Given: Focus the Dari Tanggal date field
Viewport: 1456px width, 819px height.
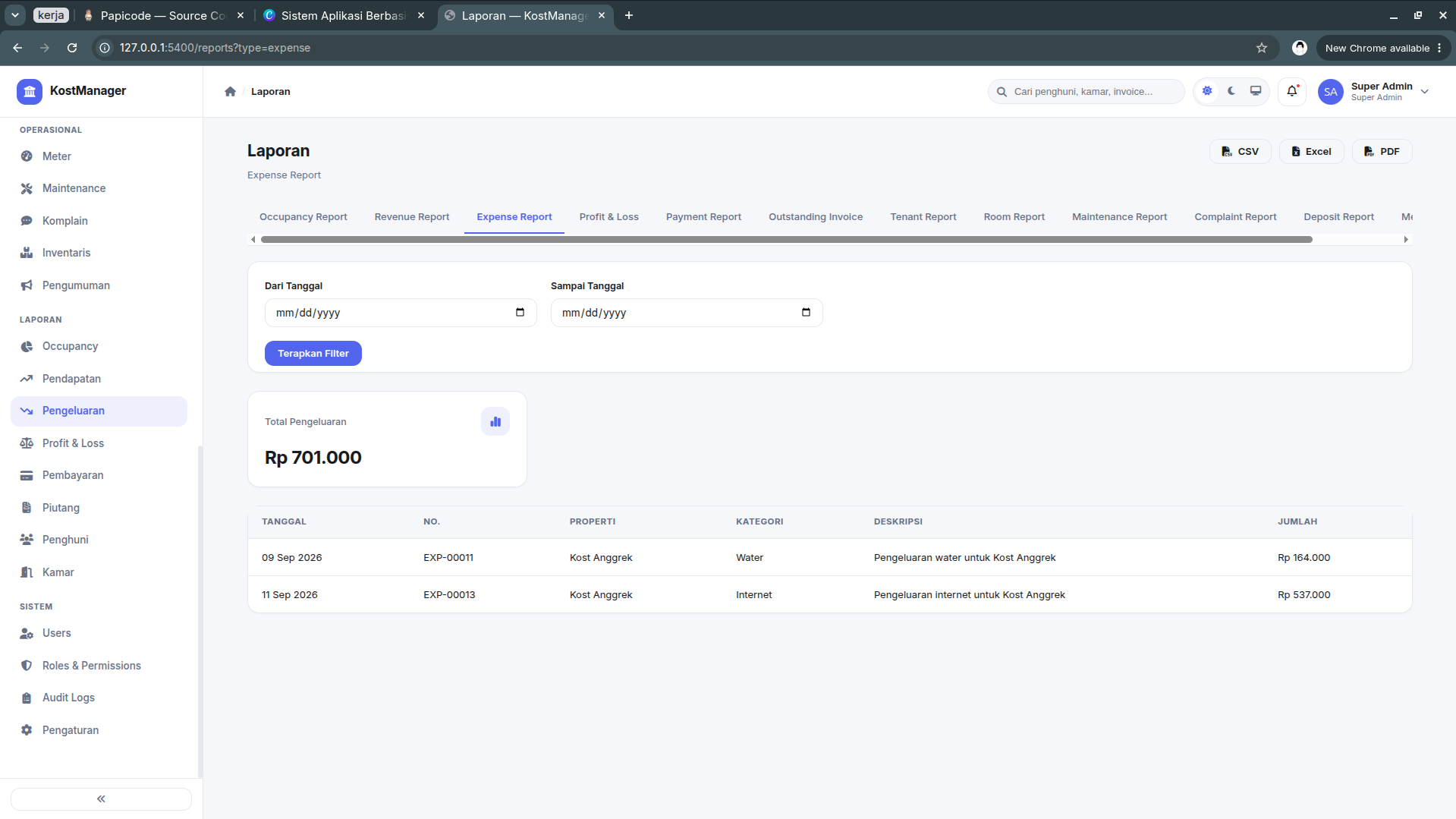Looking at the screenshot, I should point(401,313).
